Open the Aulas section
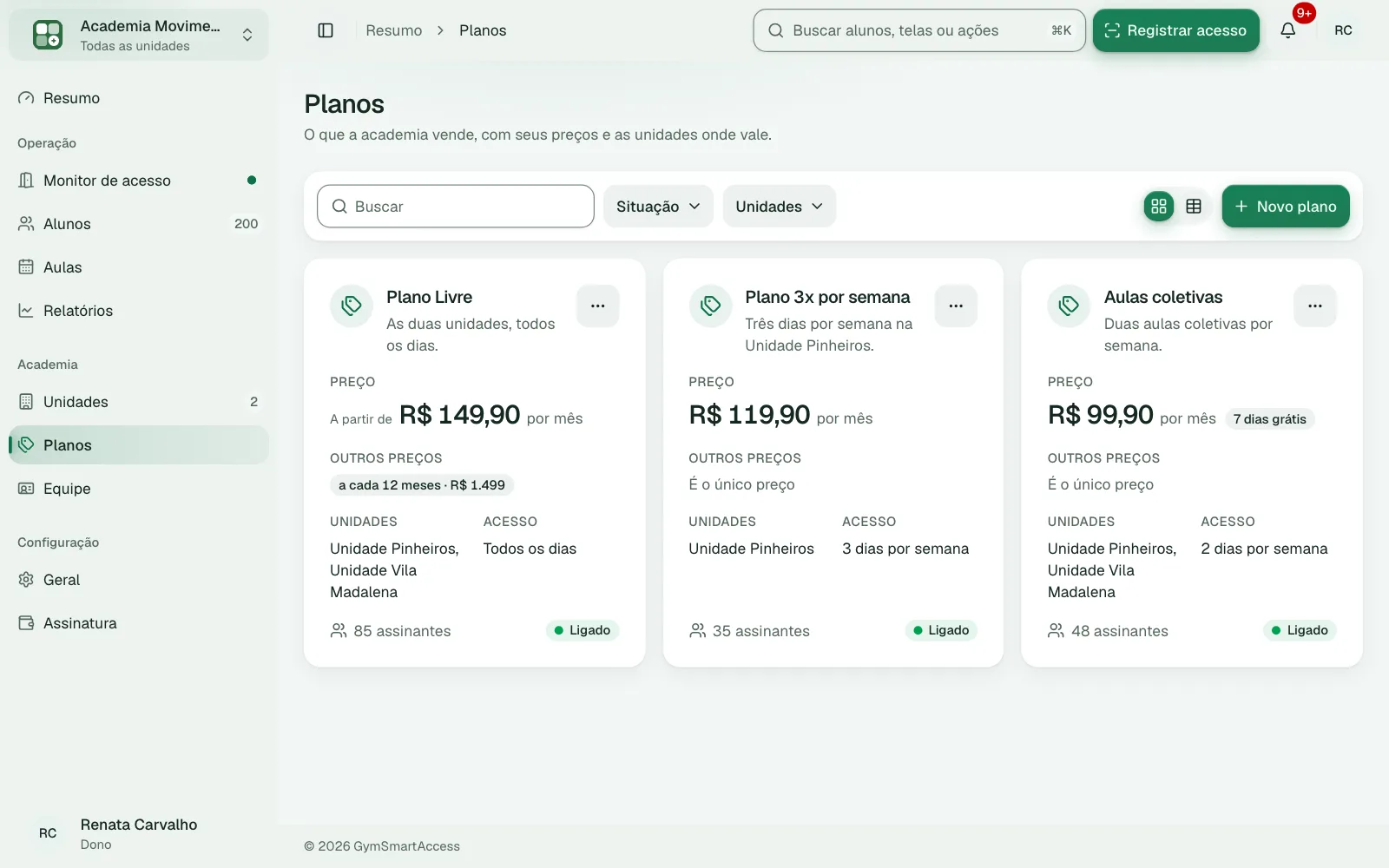Viewport: 1389px width, 868px height. point(139,267)
